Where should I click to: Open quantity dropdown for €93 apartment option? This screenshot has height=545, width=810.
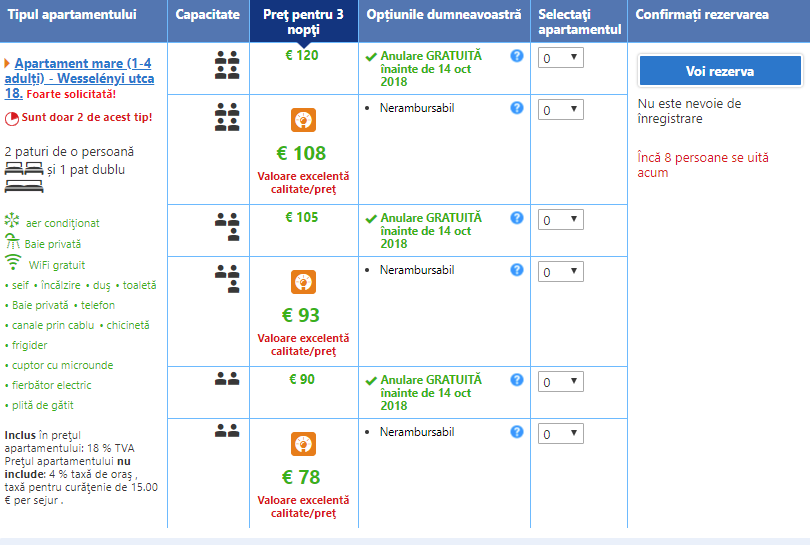(x=561, y=272)
